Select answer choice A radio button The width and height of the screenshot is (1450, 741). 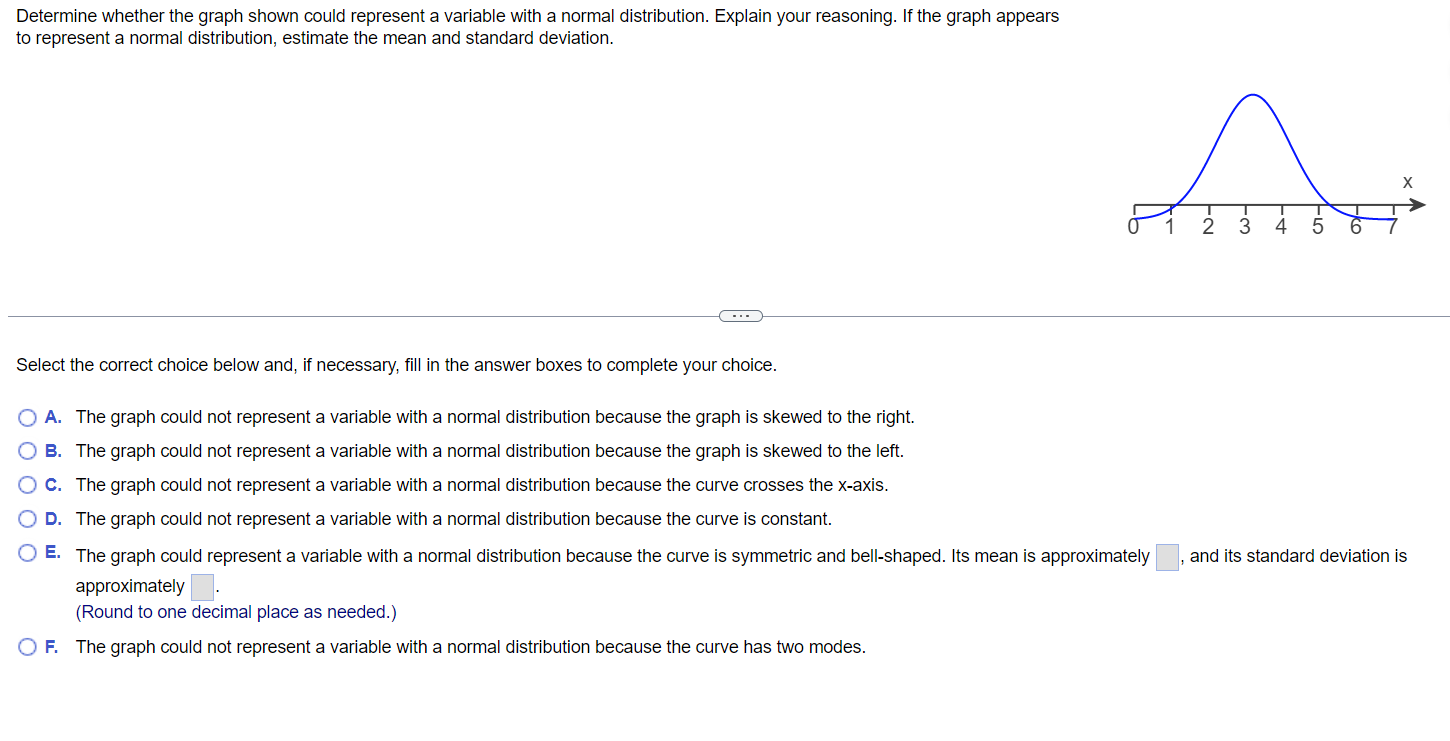point(27,417)
